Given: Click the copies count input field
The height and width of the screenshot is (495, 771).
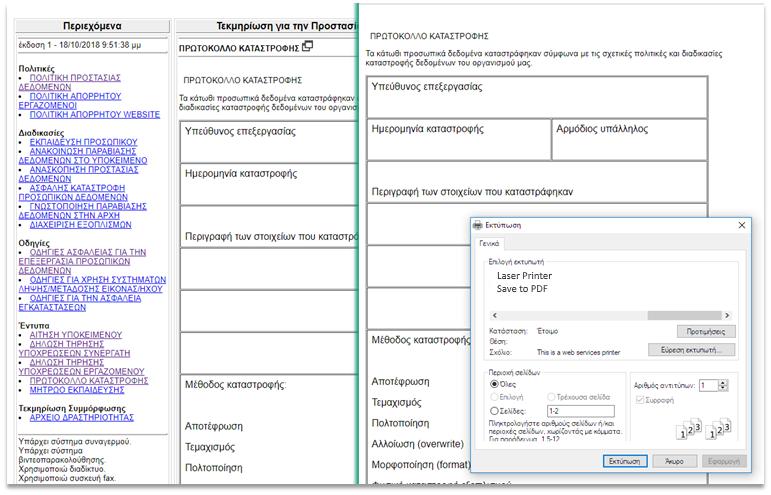Looking at the screenshot, I should click(709, 385).
